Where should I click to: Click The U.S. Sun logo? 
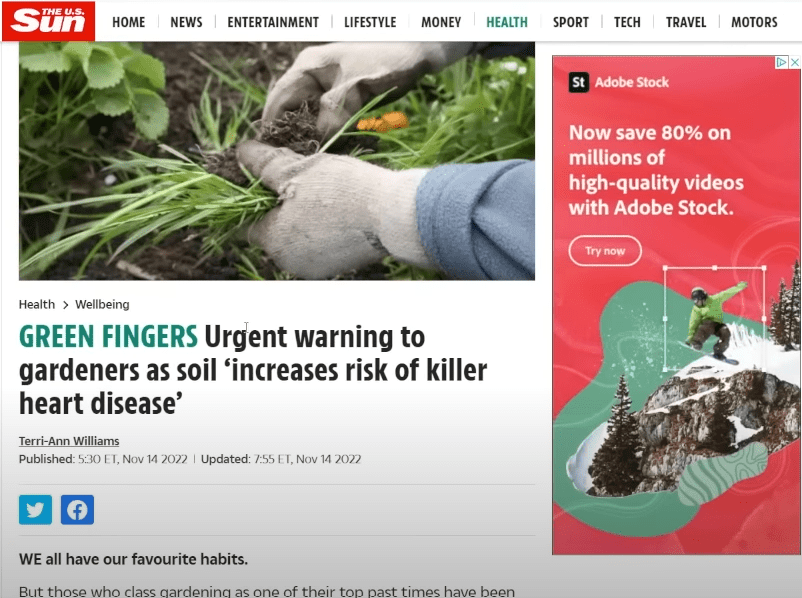coord(48,21)
